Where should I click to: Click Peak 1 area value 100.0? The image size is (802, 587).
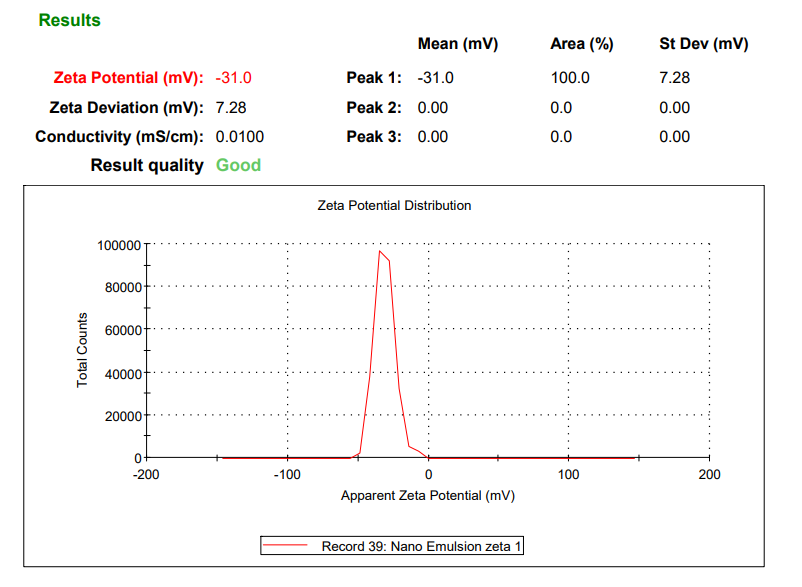pyautogui.click(x=570, y=78)
